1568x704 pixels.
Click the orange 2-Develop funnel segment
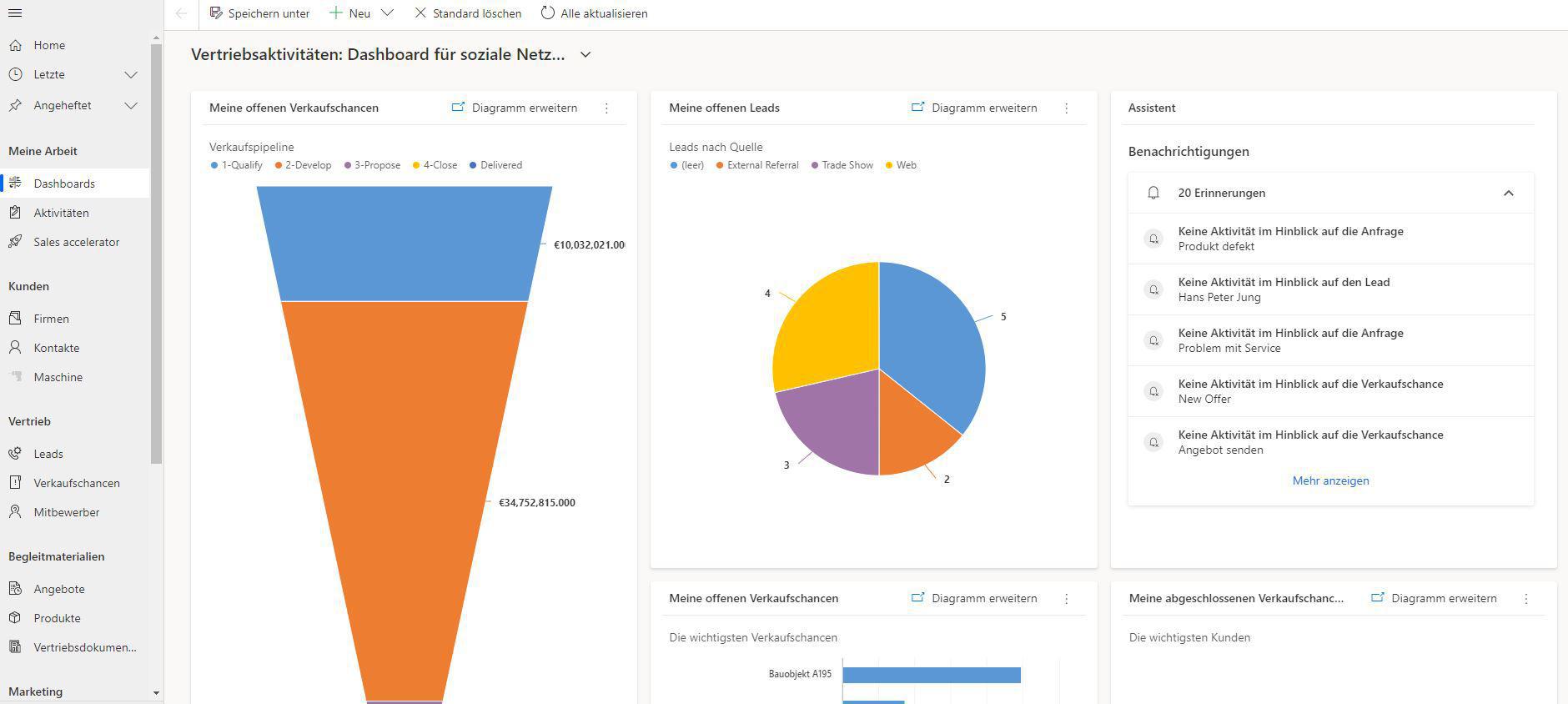(405, 500)
